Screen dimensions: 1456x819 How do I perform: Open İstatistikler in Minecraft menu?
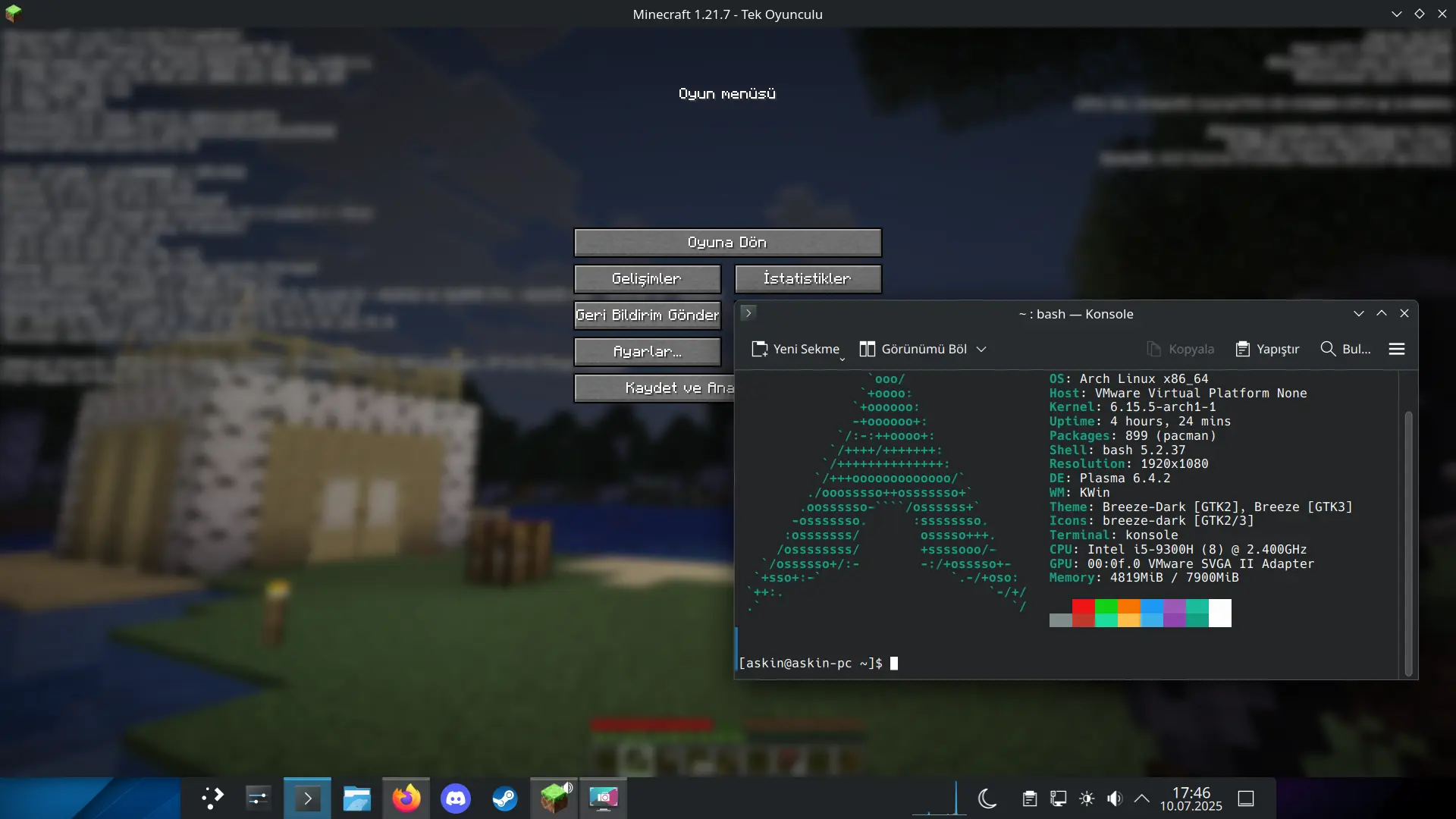(808, 279)
